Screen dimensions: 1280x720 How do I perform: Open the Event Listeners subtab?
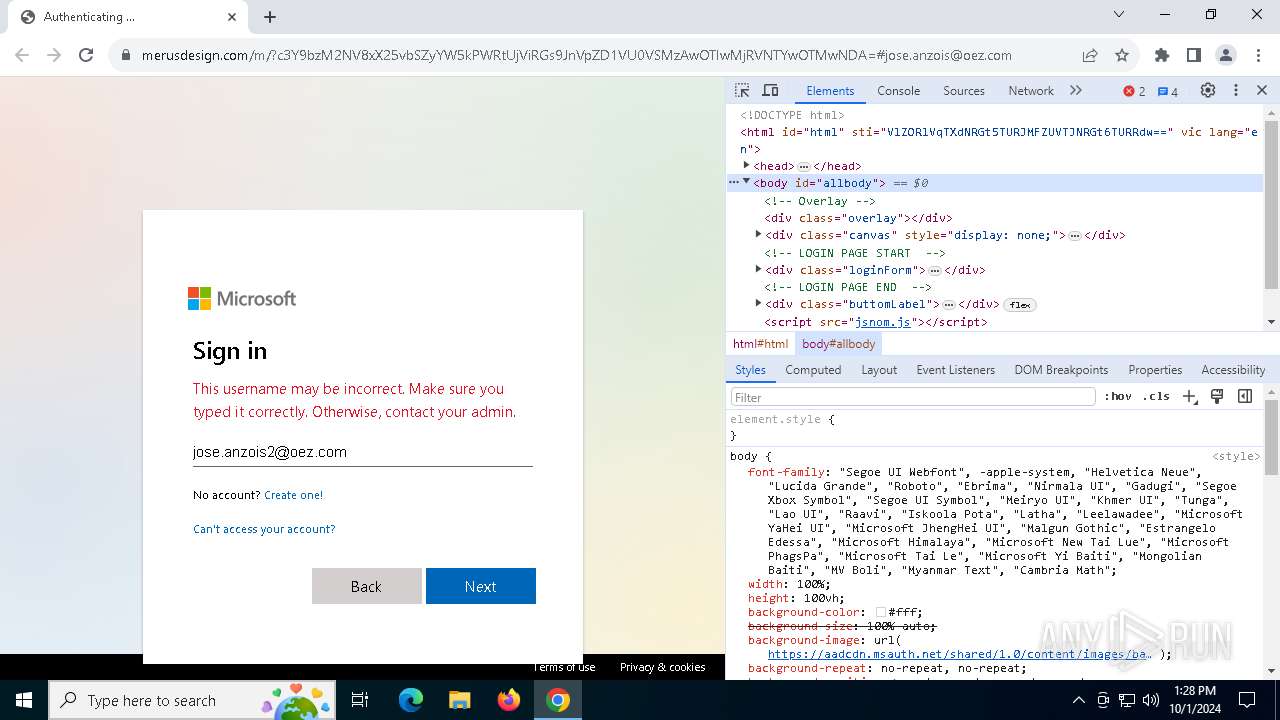pyautogui.click(x=955, y=370)
